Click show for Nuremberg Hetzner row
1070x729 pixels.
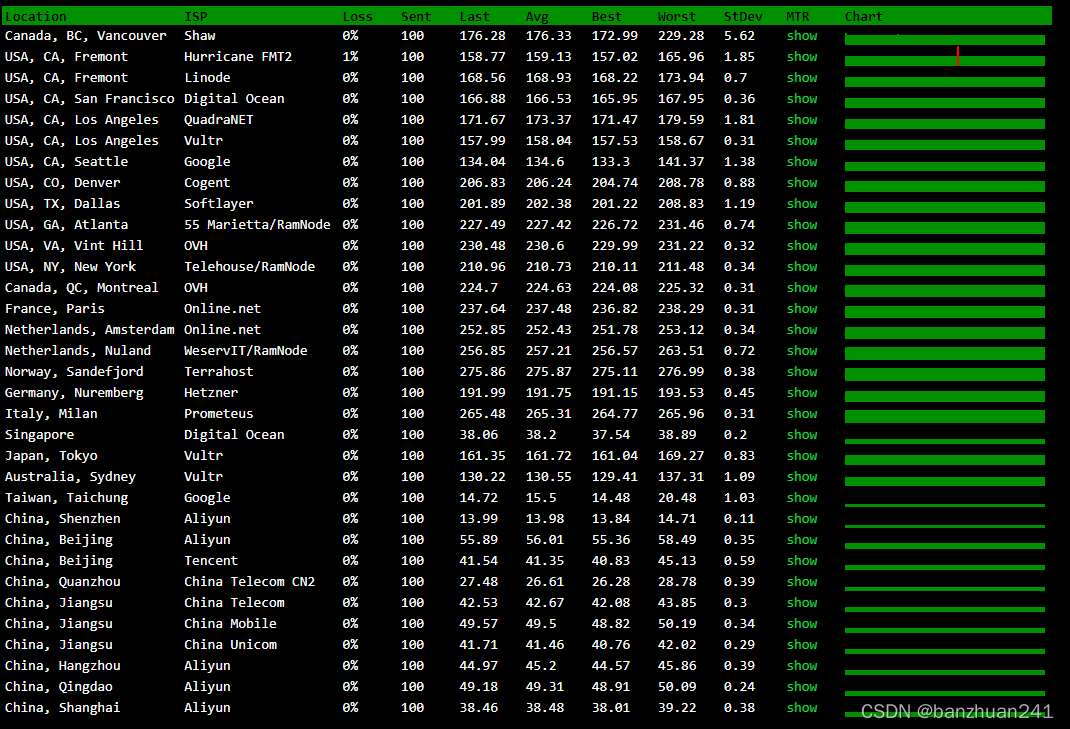[802, 392]
